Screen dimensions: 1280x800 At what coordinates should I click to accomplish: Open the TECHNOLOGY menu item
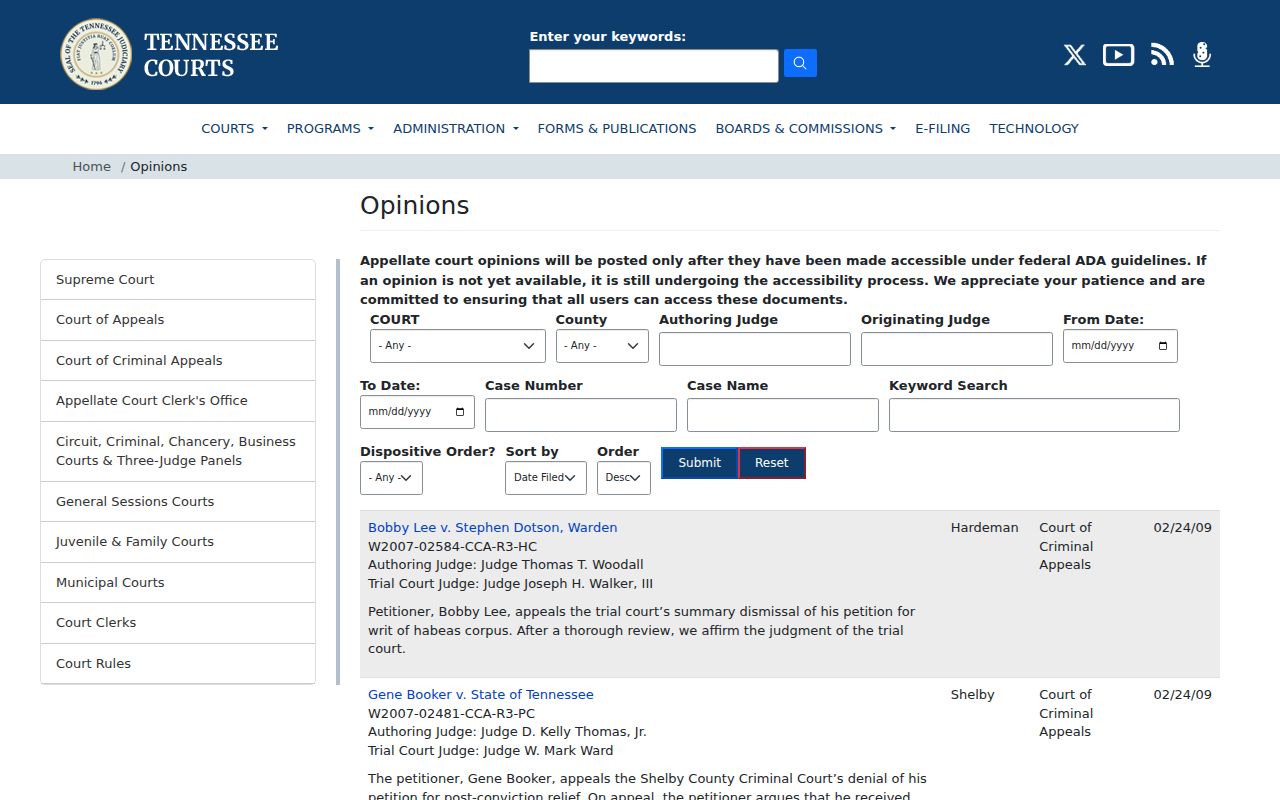click(1034, 128)
